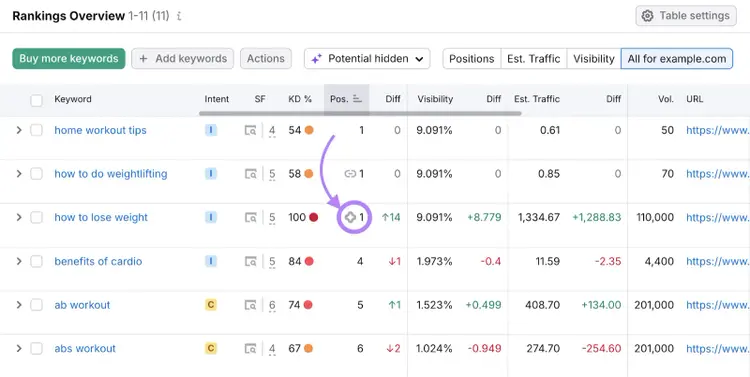Click the intent badge for home workout tips
This screenshot has width=750, height=377.
pos(211,130)
